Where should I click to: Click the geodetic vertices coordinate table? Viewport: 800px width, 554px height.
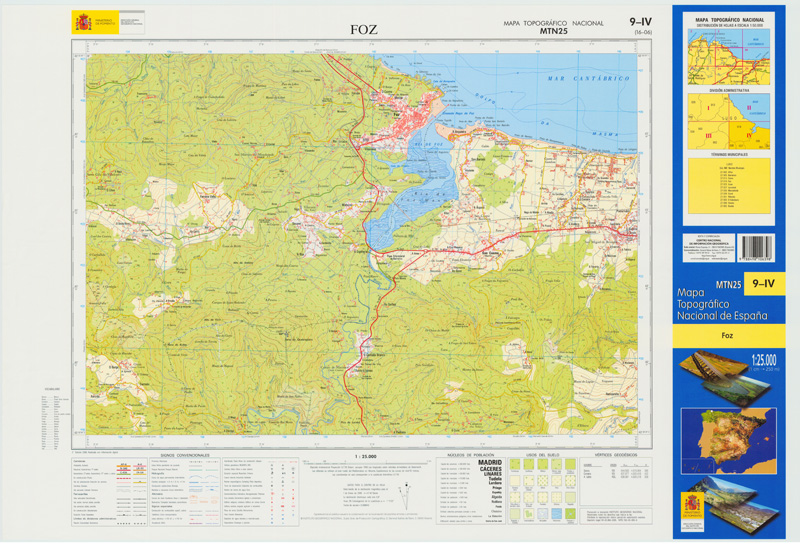[x=616, y=471]
